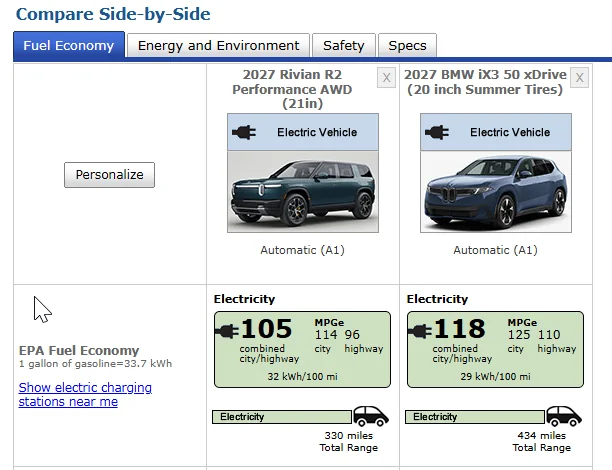This screenshot has height=470, width=612.
Task: Click the Rivian R2 vehicle photo
Action: (x=303, y=192)
